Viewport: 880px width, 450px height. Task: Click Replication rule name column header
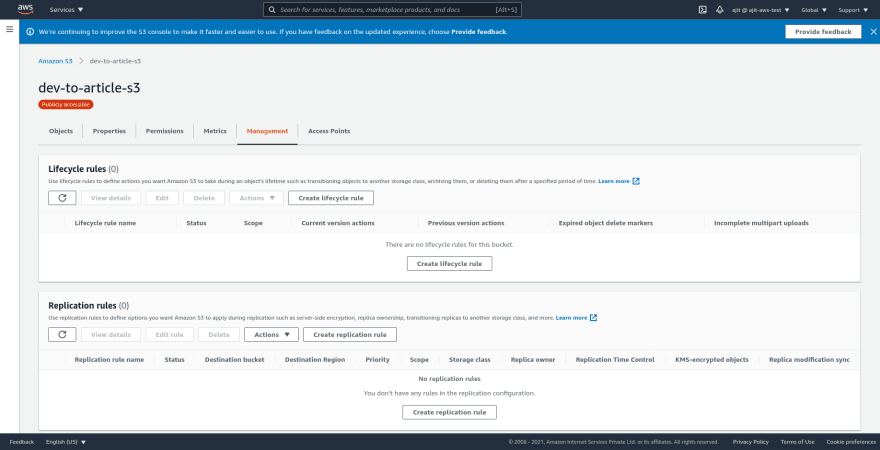click(x=109, y=360)
